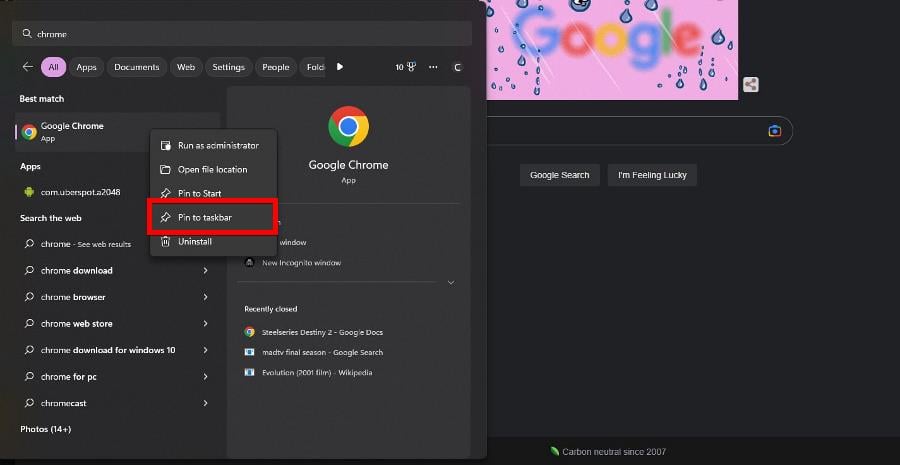This screenshot has height=465, width=900.
Task: Click the rewards trophy points icon
Action: tap(411, 67)
